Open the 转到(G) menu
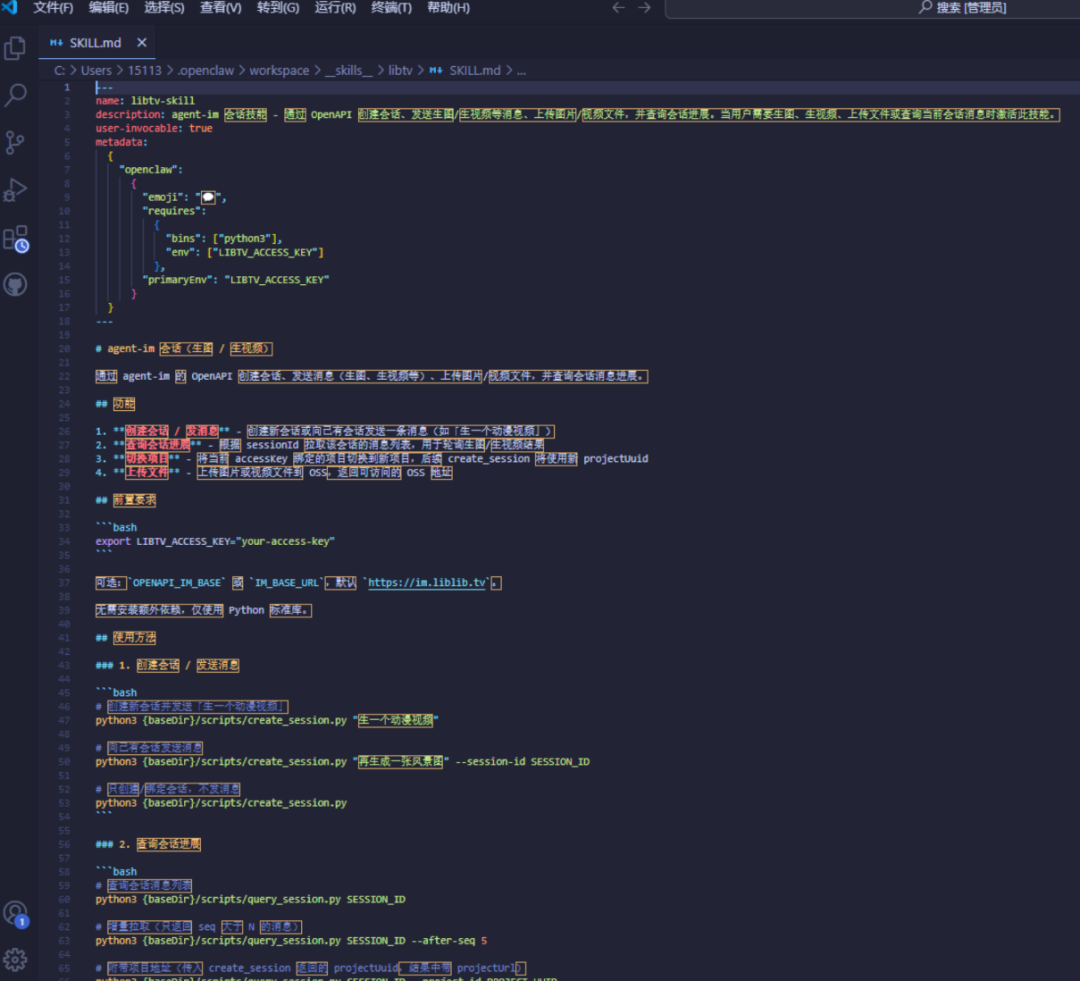1080x981 pixels. tap(278, 8)
